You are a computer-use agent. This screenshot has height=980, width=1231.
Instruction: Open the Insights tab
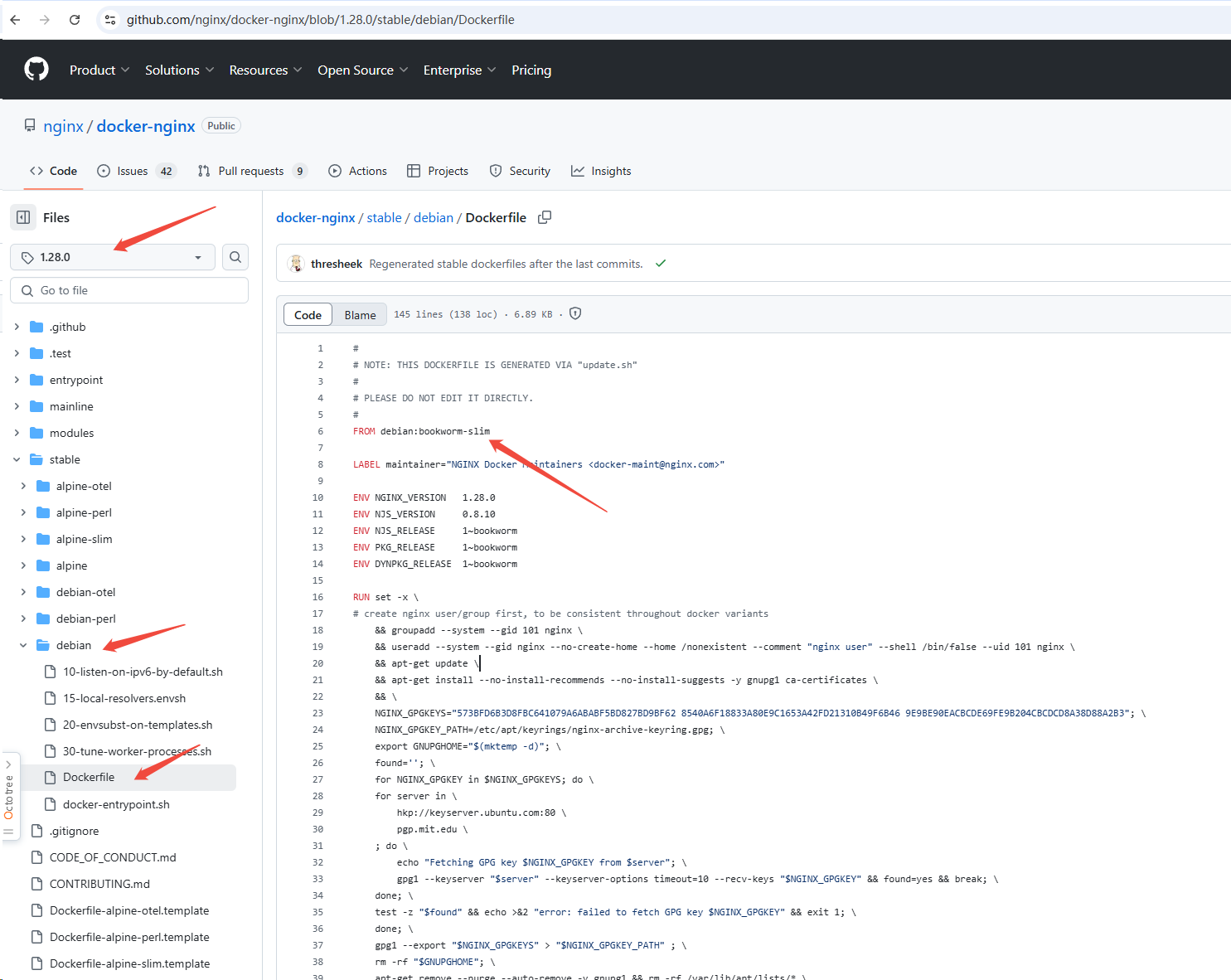coord(601,171)
